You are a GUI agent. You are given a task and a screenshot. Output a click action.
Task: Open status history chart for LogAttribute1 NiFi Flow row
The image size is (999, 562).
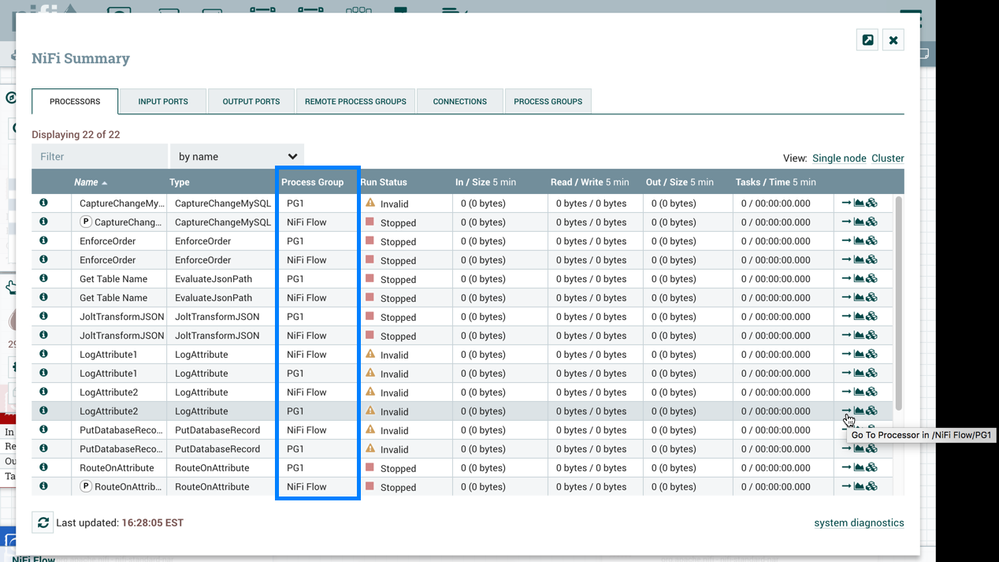point(859,355)
